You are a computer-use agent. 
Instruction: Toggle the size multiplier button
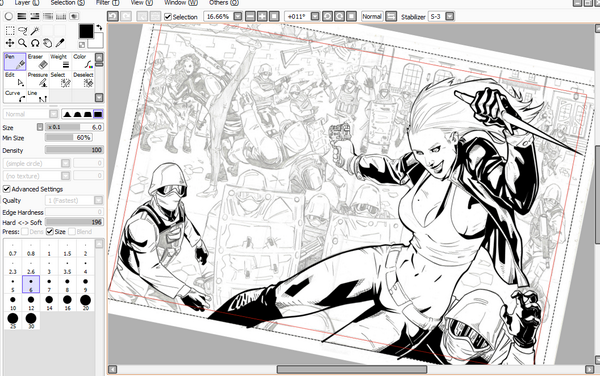point(40,127)
